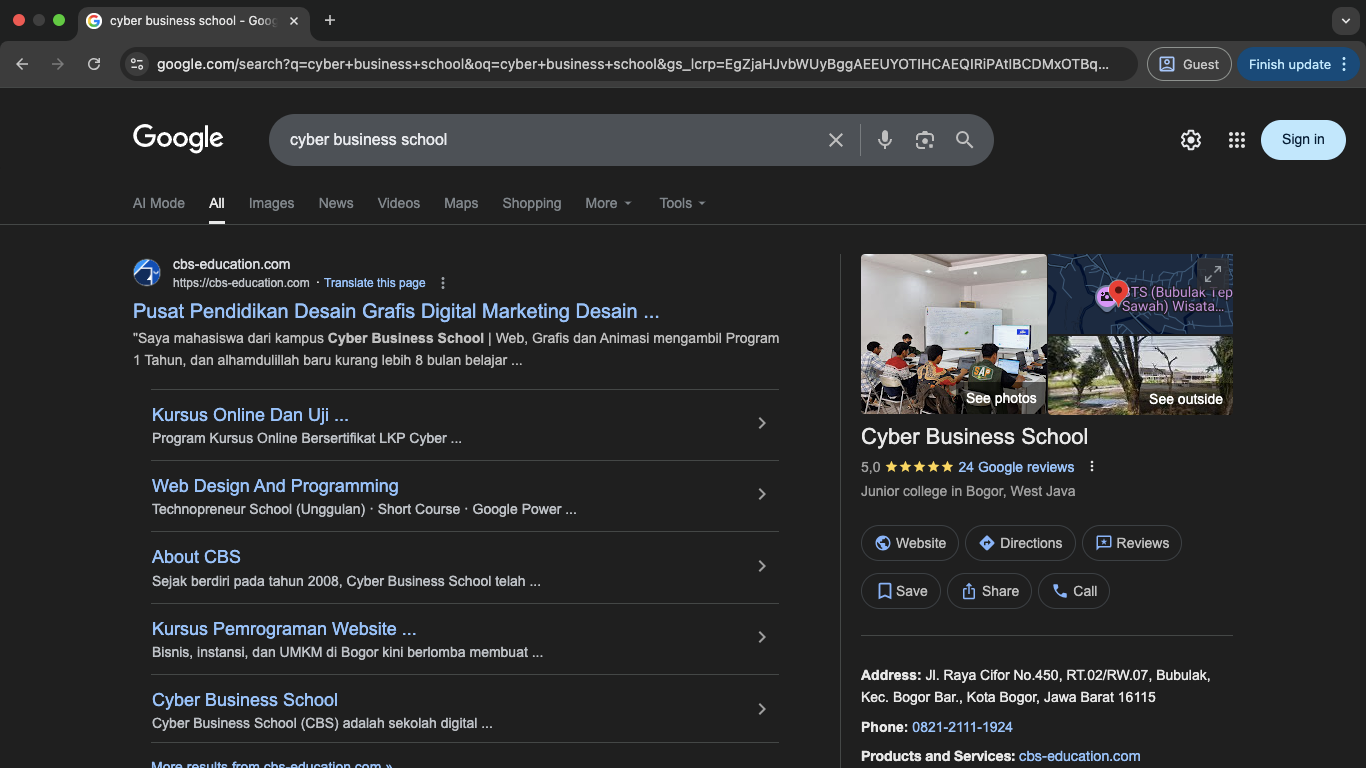The height and width of the screenshot is (768, 1366).
Task: Click See photos thumbnail
Action: pos(953,334)
